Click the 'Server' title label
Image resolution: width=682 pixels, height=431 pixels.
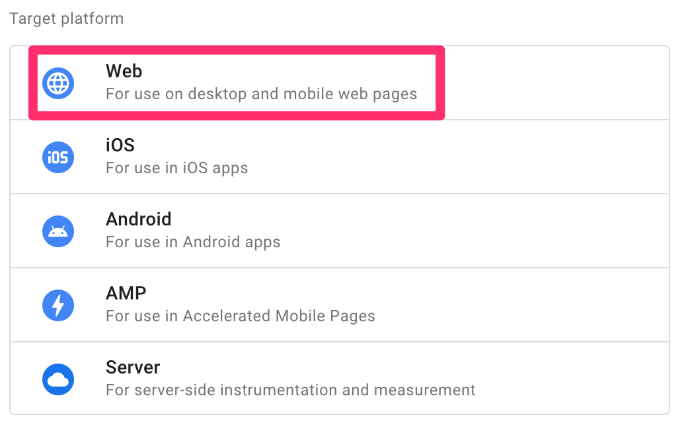coord(133,367)
